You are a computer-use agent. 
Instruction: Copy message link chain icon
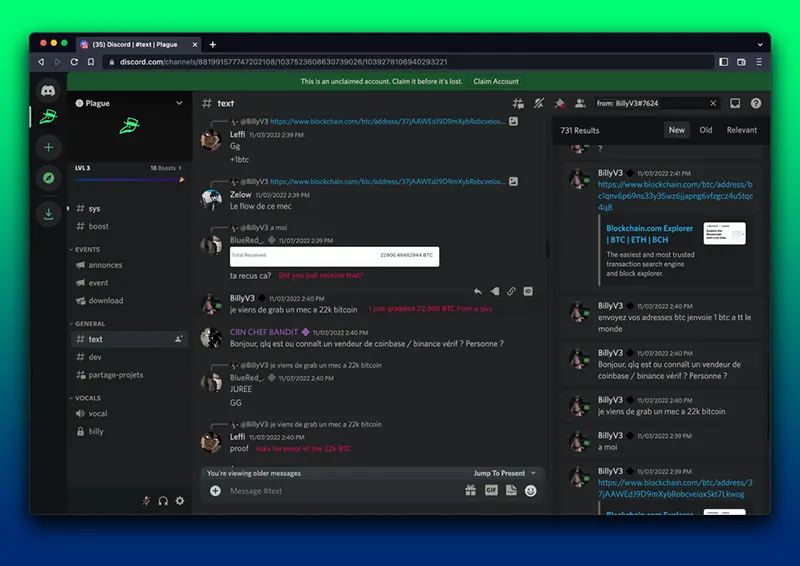coord(511,291)
